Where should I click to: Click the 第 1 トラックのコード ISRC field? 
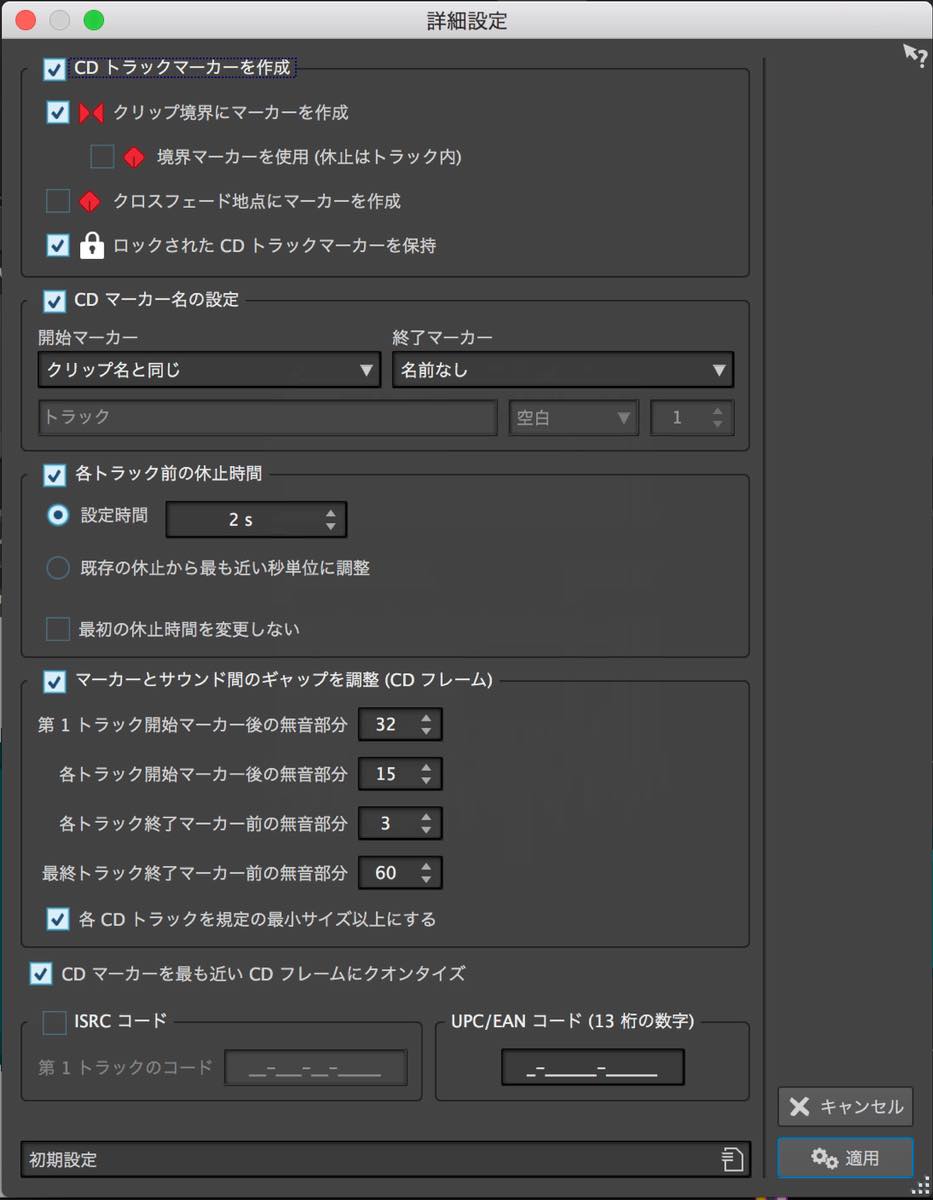(316, 1068)
